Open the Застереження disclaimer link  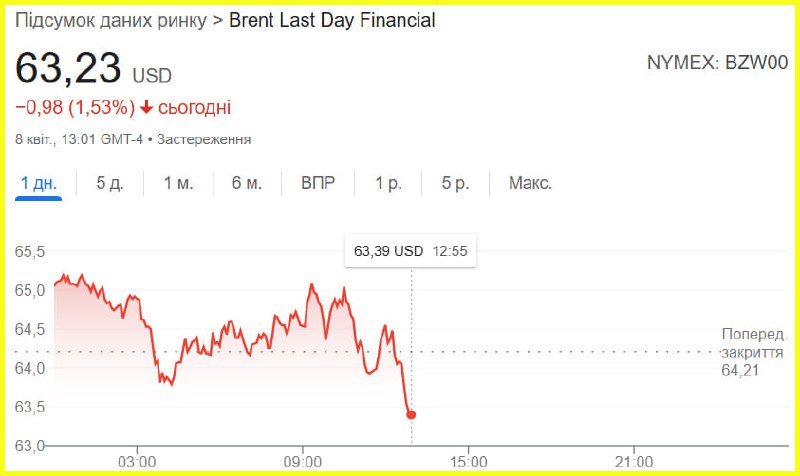point(204,139)
